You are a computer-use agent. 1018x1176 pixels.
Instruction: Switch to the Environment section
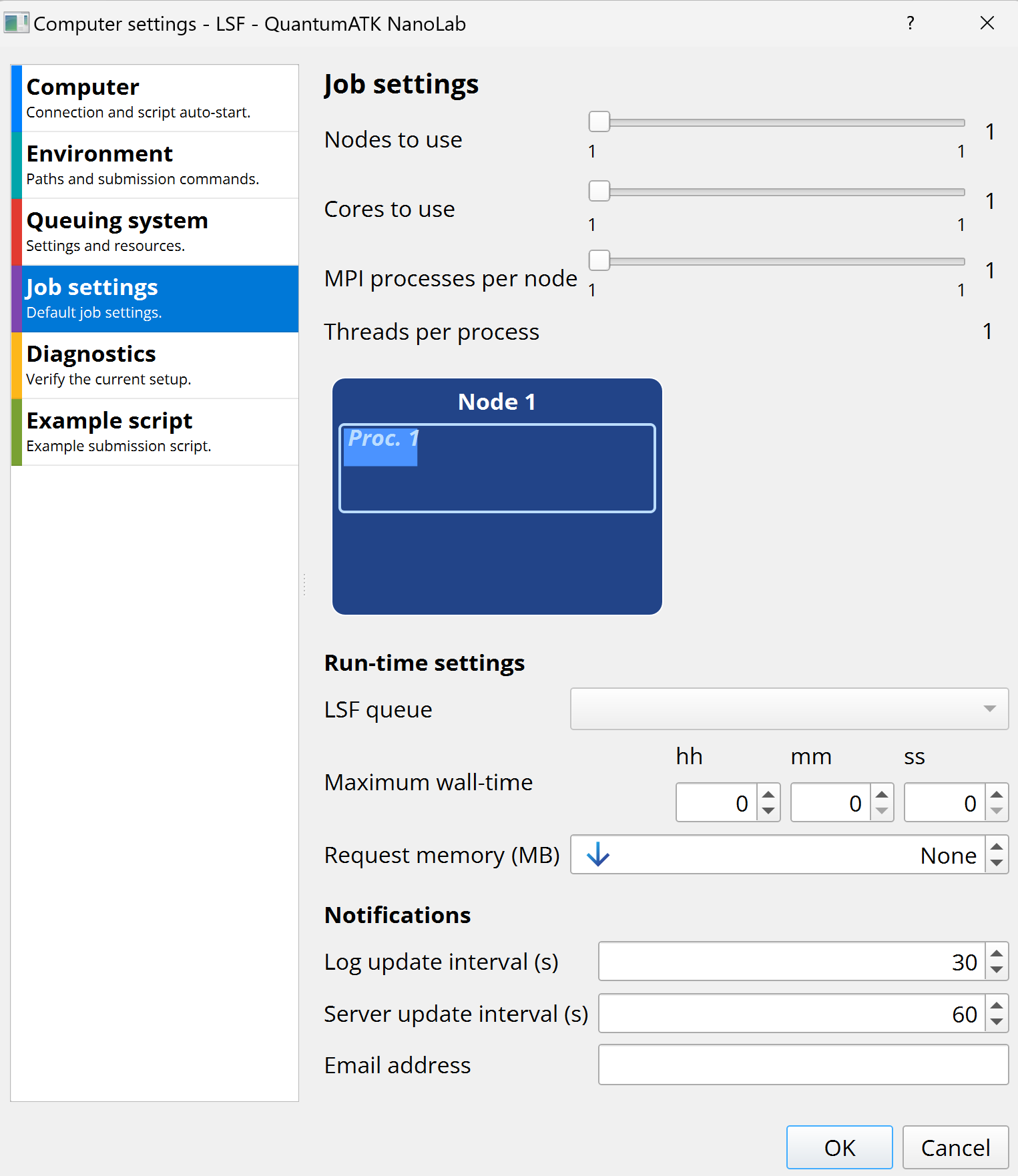pos(155,165)
